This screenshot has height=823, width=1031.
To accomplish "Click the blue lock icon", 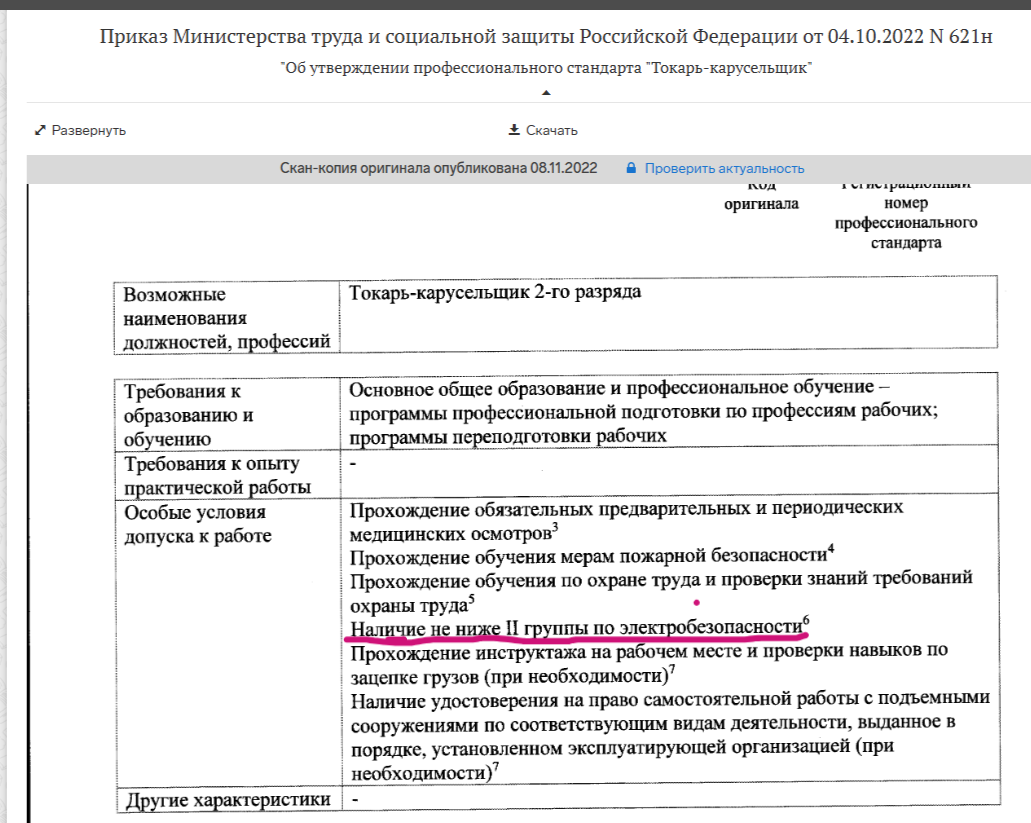I will point(631,168).
